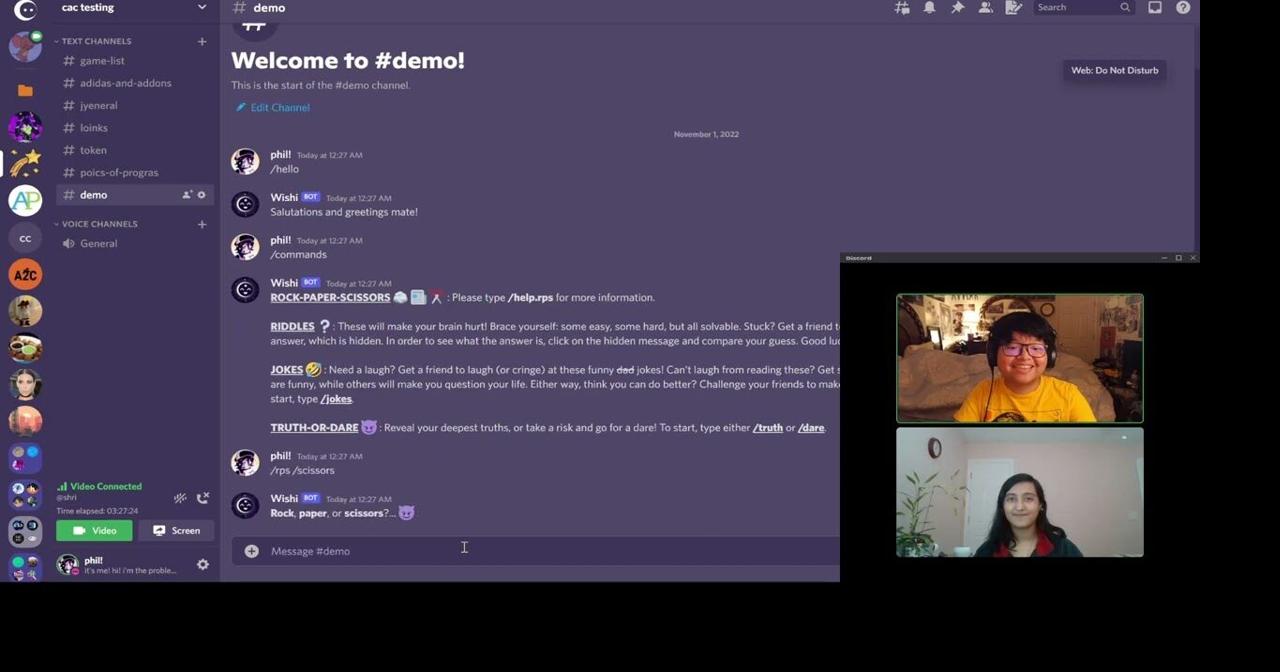Click into the Search field
Screen dimensions: 1280x672
tap(1083, 8)
